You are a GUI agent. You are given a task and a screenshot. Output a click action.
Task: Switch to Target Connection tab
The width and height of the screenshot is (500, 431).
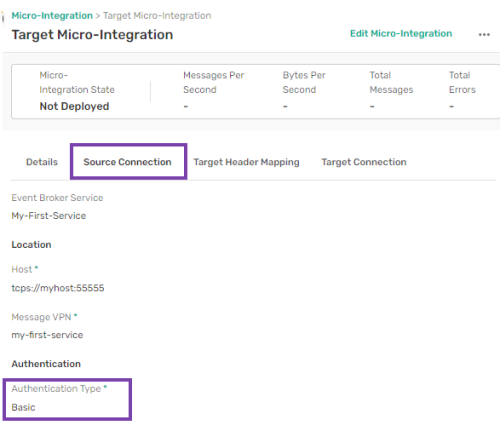[x=364, y=162]
